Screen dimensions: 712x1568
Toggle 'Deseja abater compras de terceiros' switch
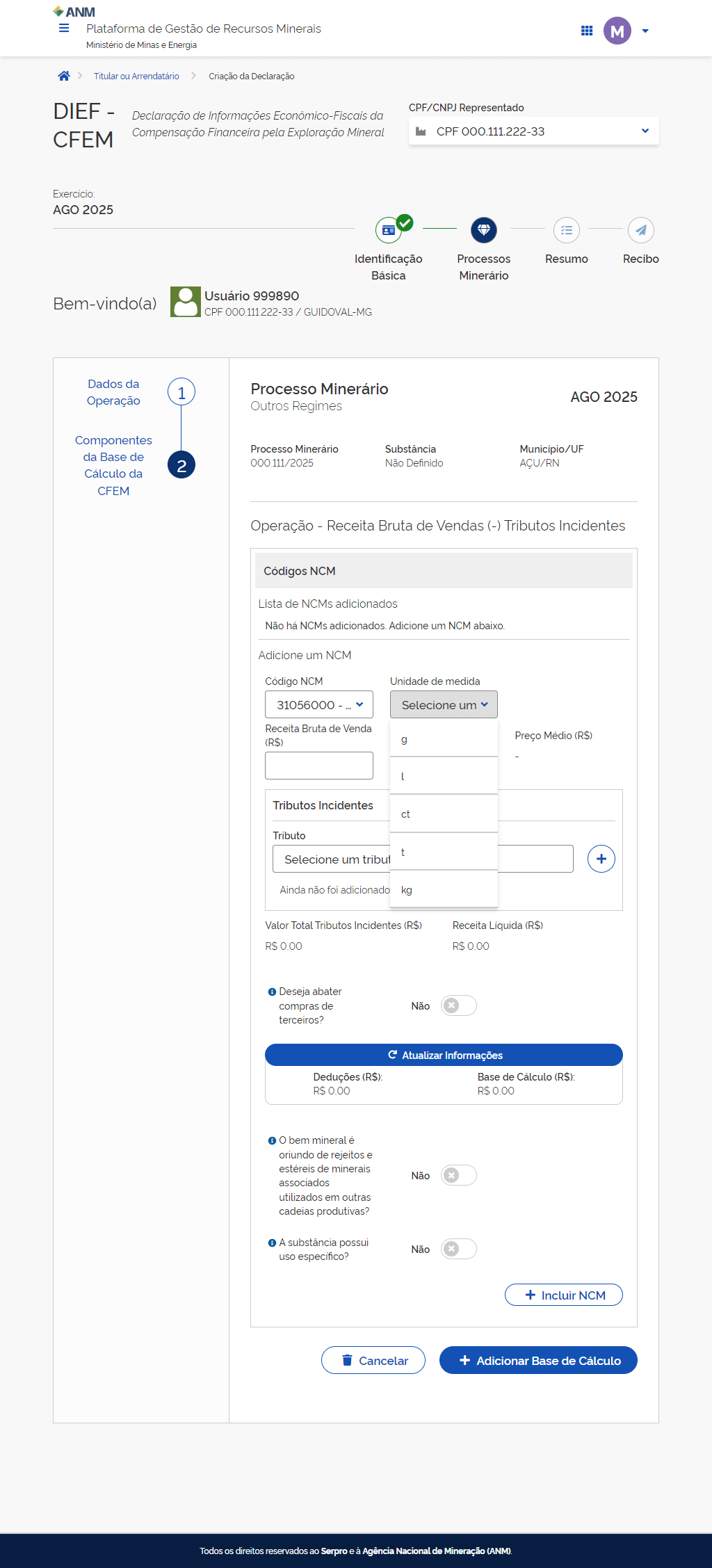tap(459, 1005)
